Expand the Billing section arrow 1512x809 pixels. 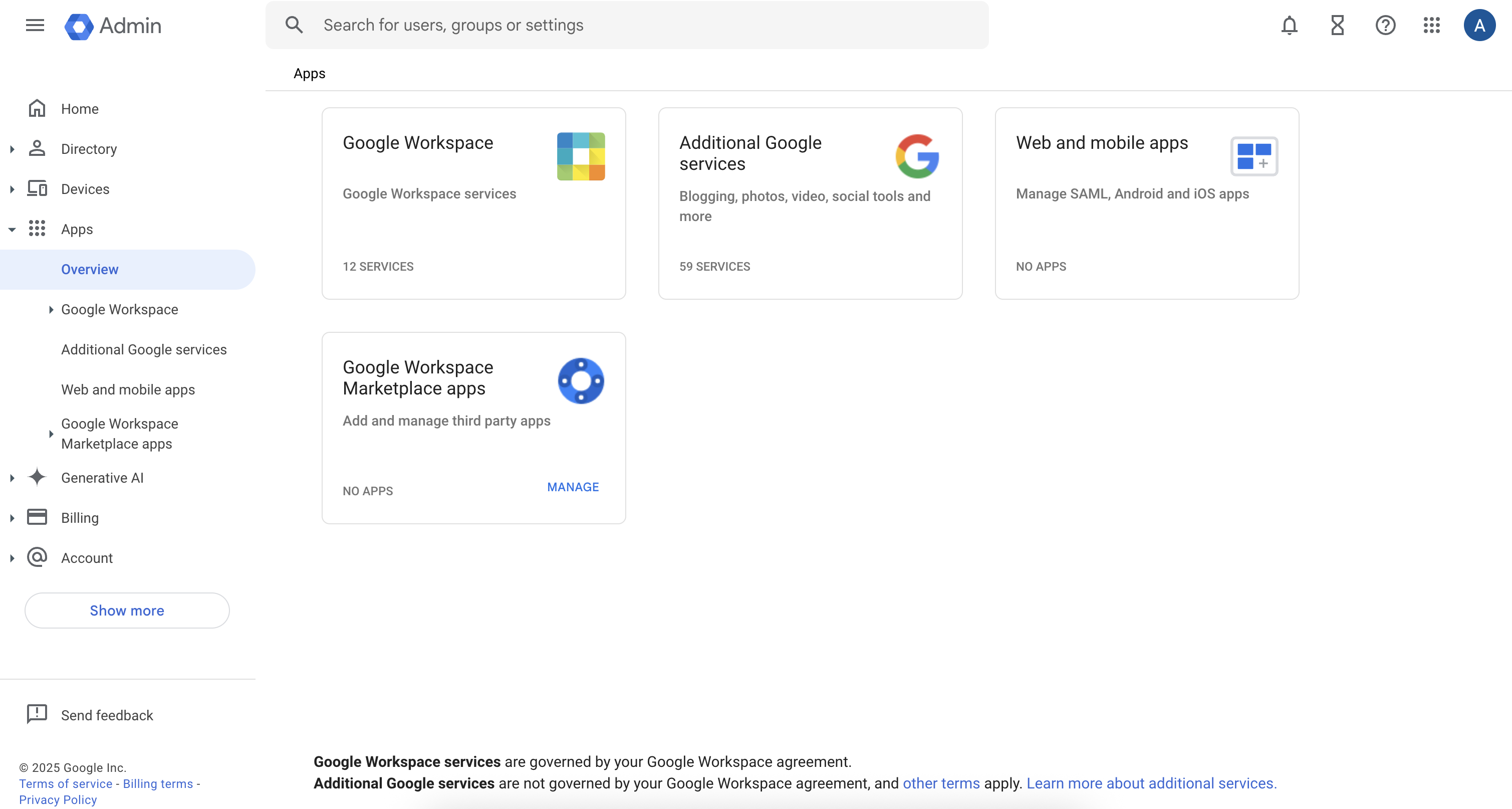click(12, 518)
